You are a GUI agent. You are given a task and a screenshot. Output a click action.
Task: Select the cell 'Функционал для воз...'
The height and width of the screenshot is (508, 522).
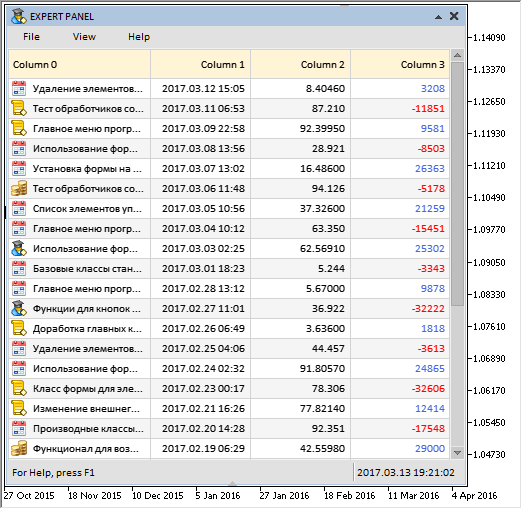[79, 449]
